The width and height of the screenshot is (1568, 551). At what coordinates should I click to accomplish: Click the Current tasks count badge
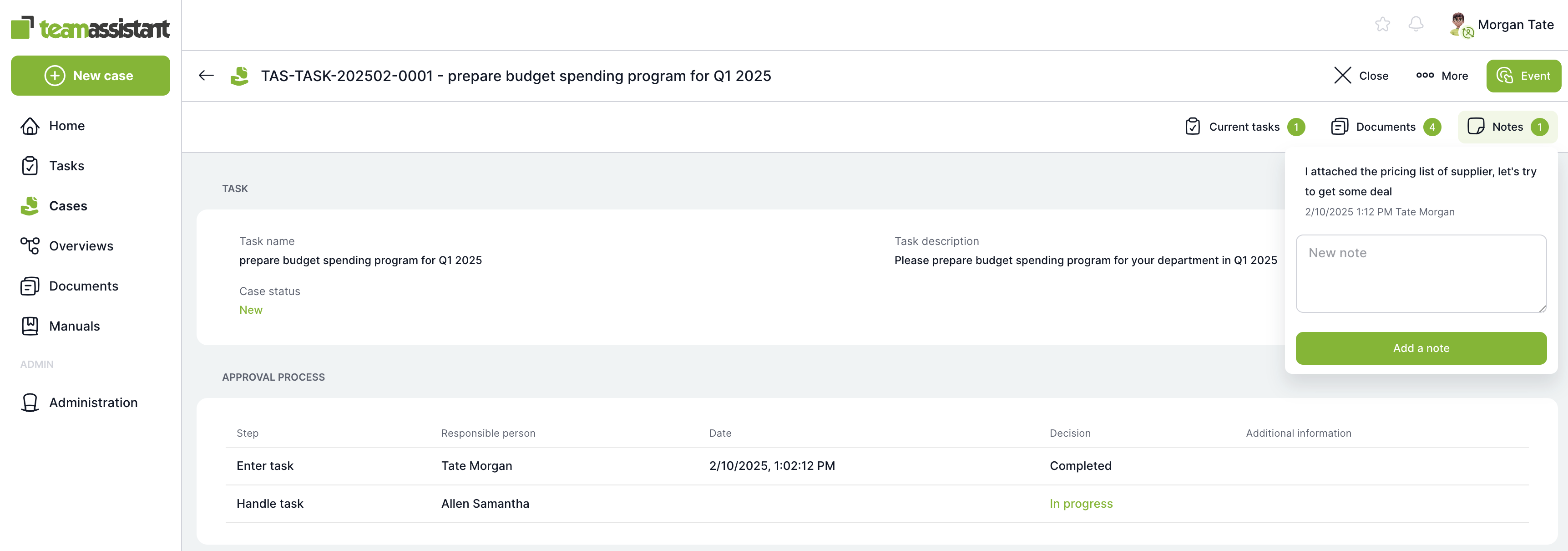(1296, 127)
